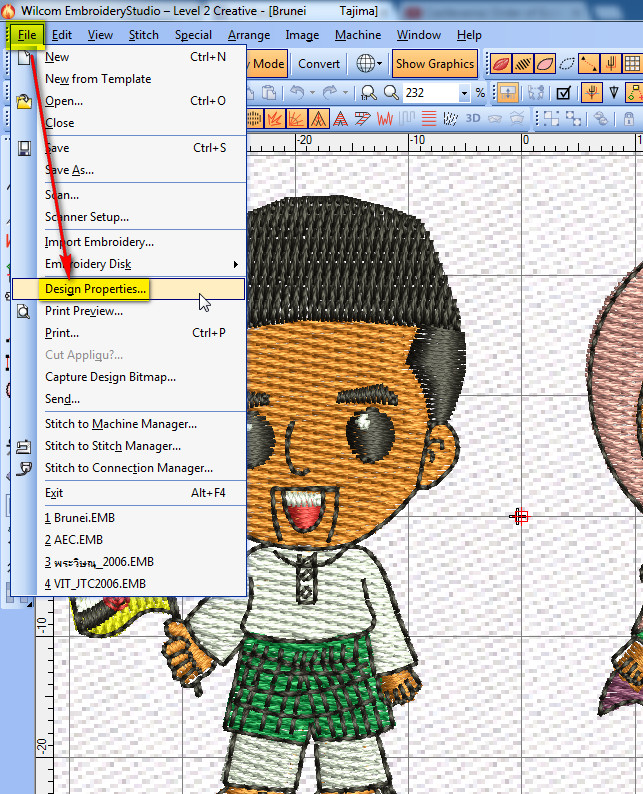Click the 3D effect icon
This screenshot has height=794, width=643.
click(x=473, y=119)
